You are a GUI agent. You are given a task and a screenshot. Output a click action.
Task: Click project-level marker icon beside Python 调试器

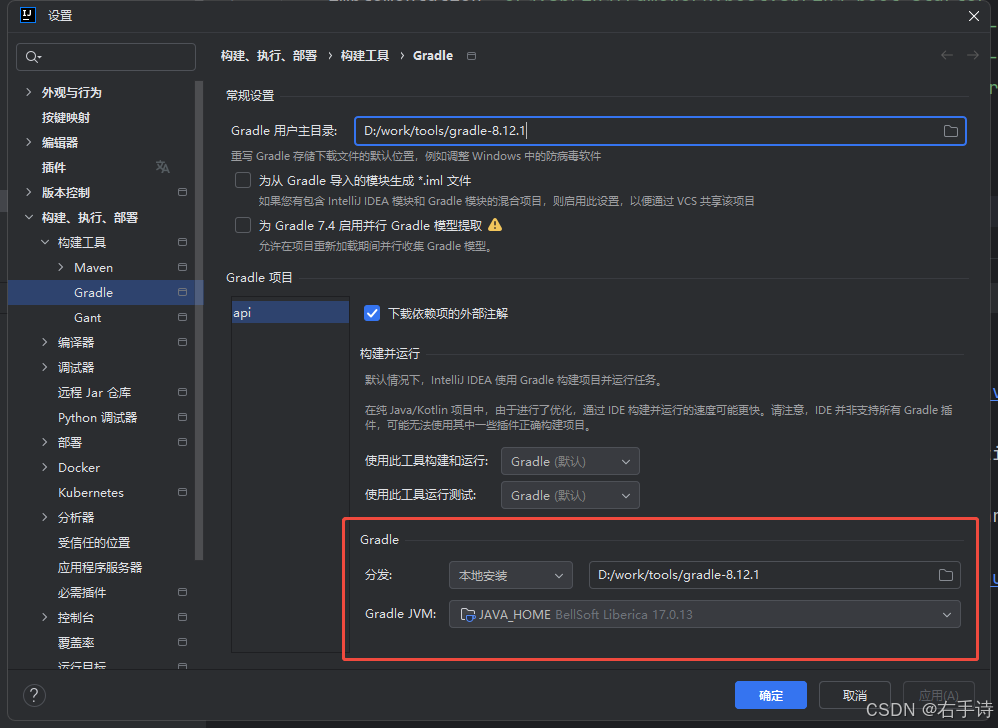(183, 417)
